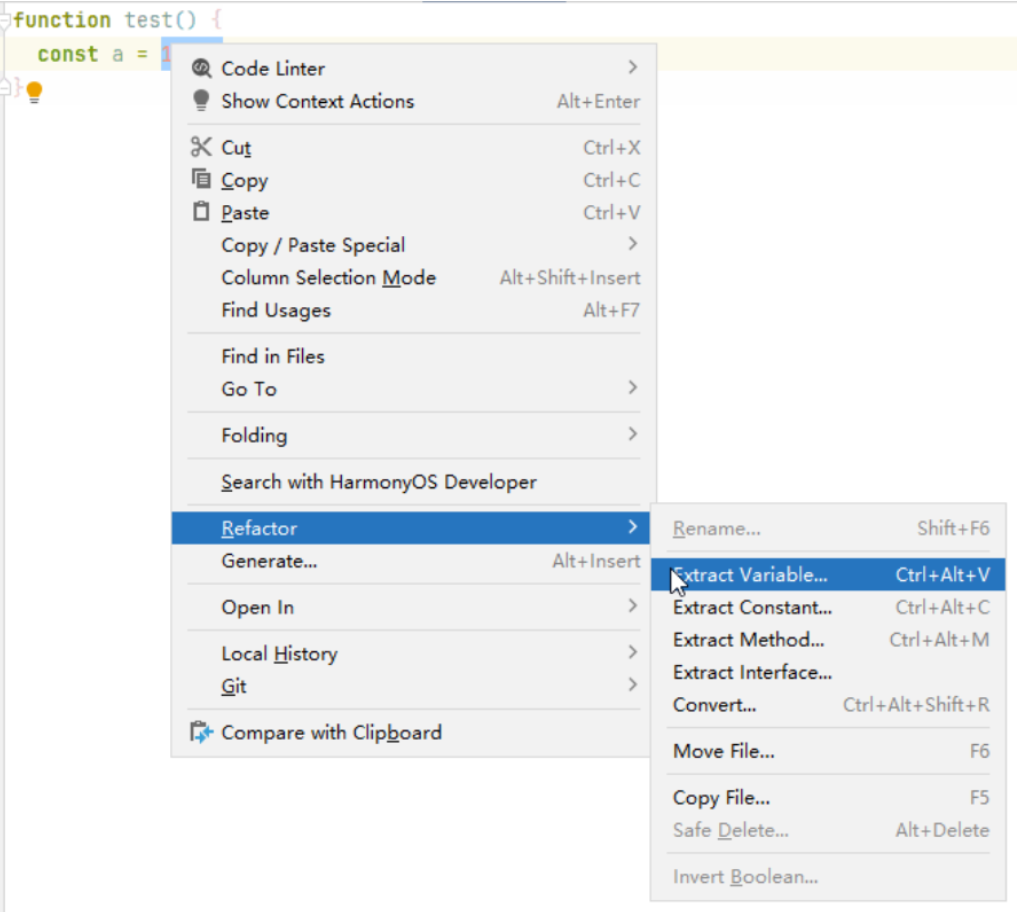1017x912 pixels.
Task: Click the Compare with Clipboard icon
Action: [x=201, y=733]
